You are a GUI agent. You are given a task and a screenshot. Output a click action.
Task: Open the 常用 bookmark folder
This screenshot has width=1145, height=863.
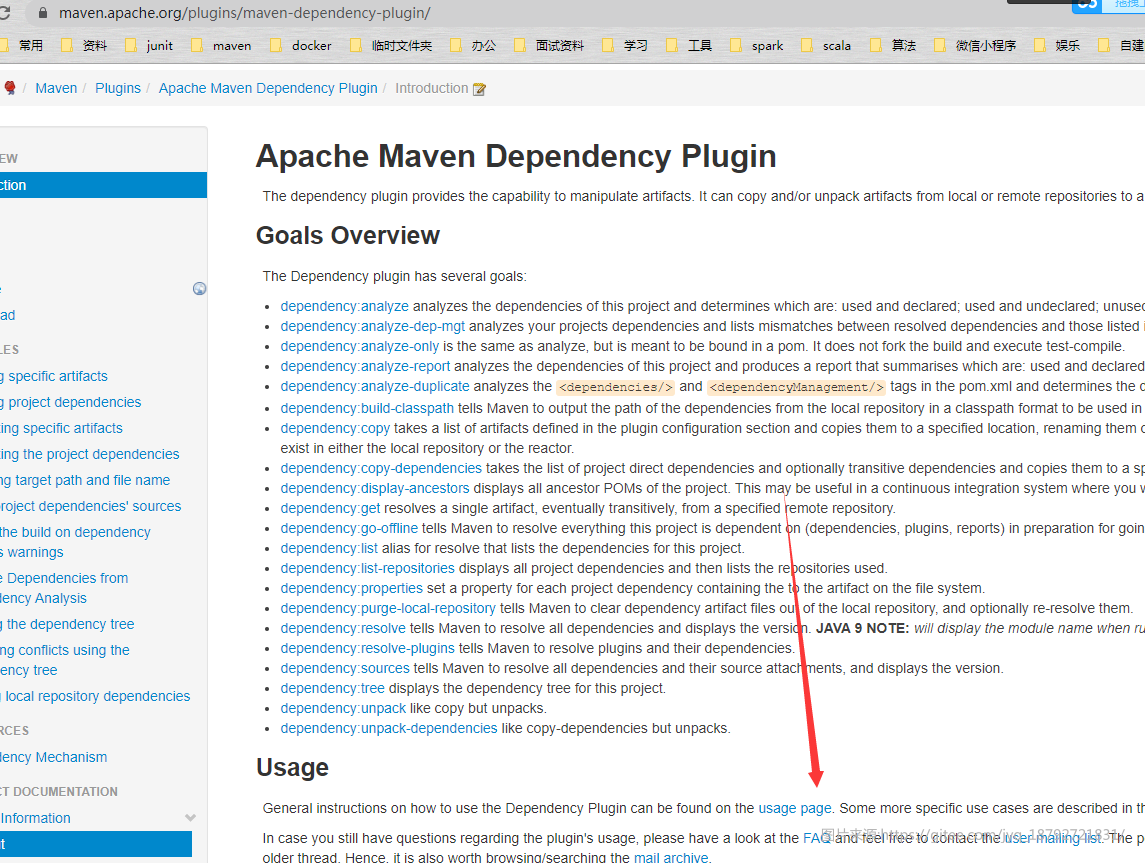pos(22,45)
